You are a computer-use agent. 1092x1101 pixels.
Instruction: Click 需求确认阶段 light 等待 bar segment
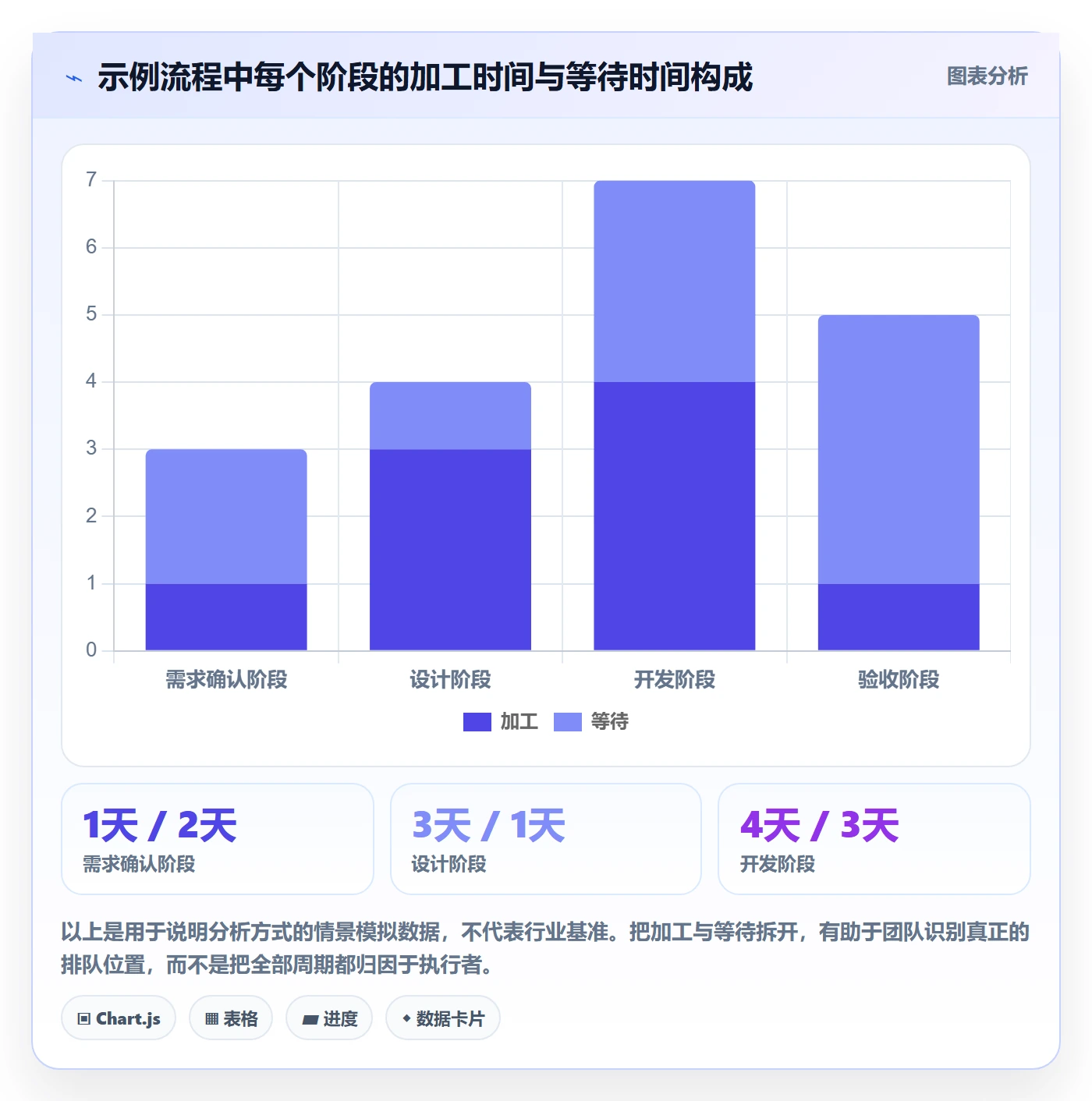click(x=226, y=516)
